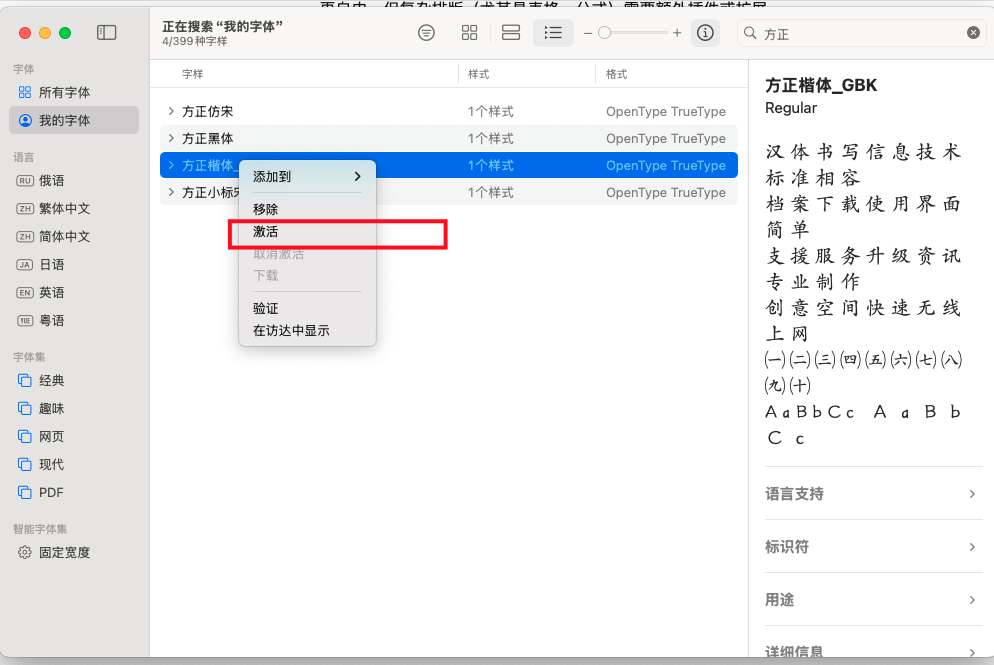The width and height of the screenshot is (994, 665).
Task: Click the search field containing 方正
Action: point(860,34)
